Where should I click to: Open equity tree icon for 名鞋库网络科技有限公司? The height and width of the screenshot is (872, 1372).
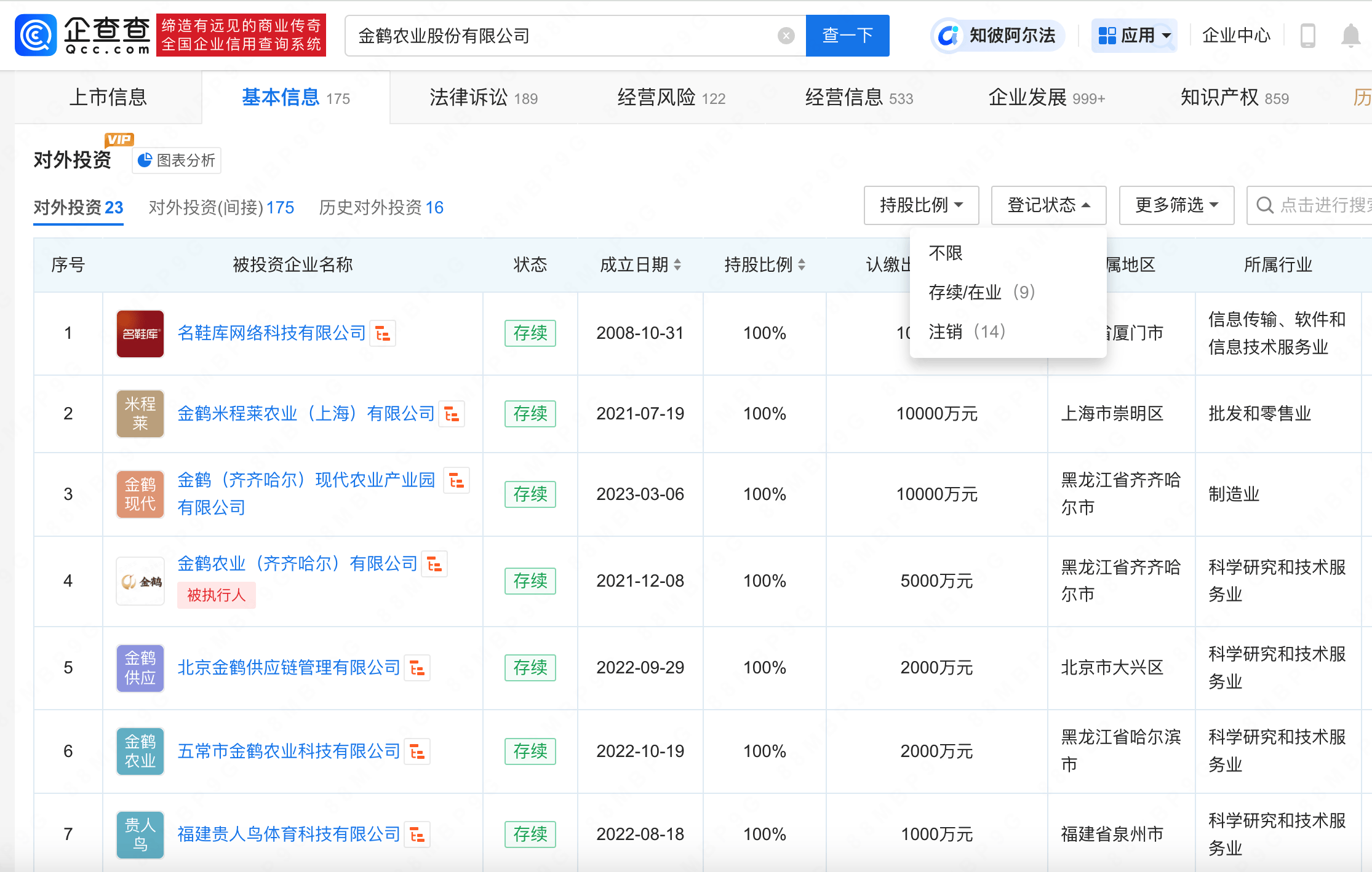click(383, 333)
